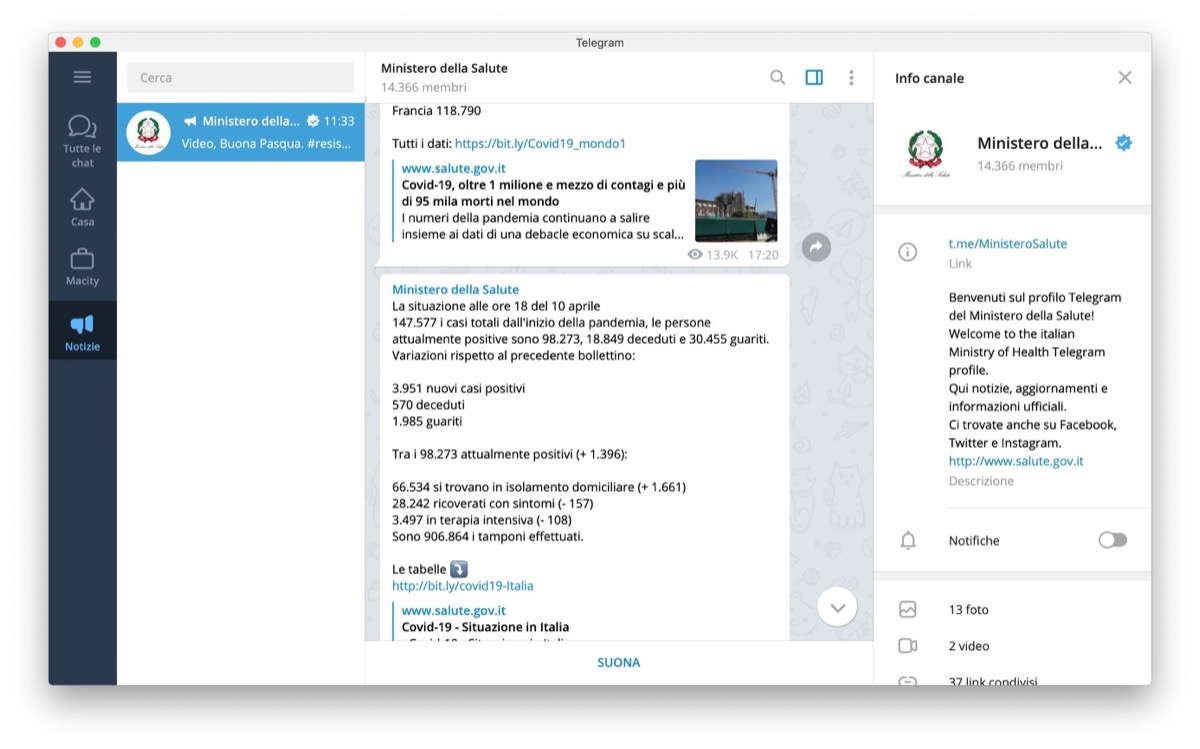Close the Info canale panel
Image resolution: width=1200 pixels, height=749 pixels.
tap(1125, 77)
